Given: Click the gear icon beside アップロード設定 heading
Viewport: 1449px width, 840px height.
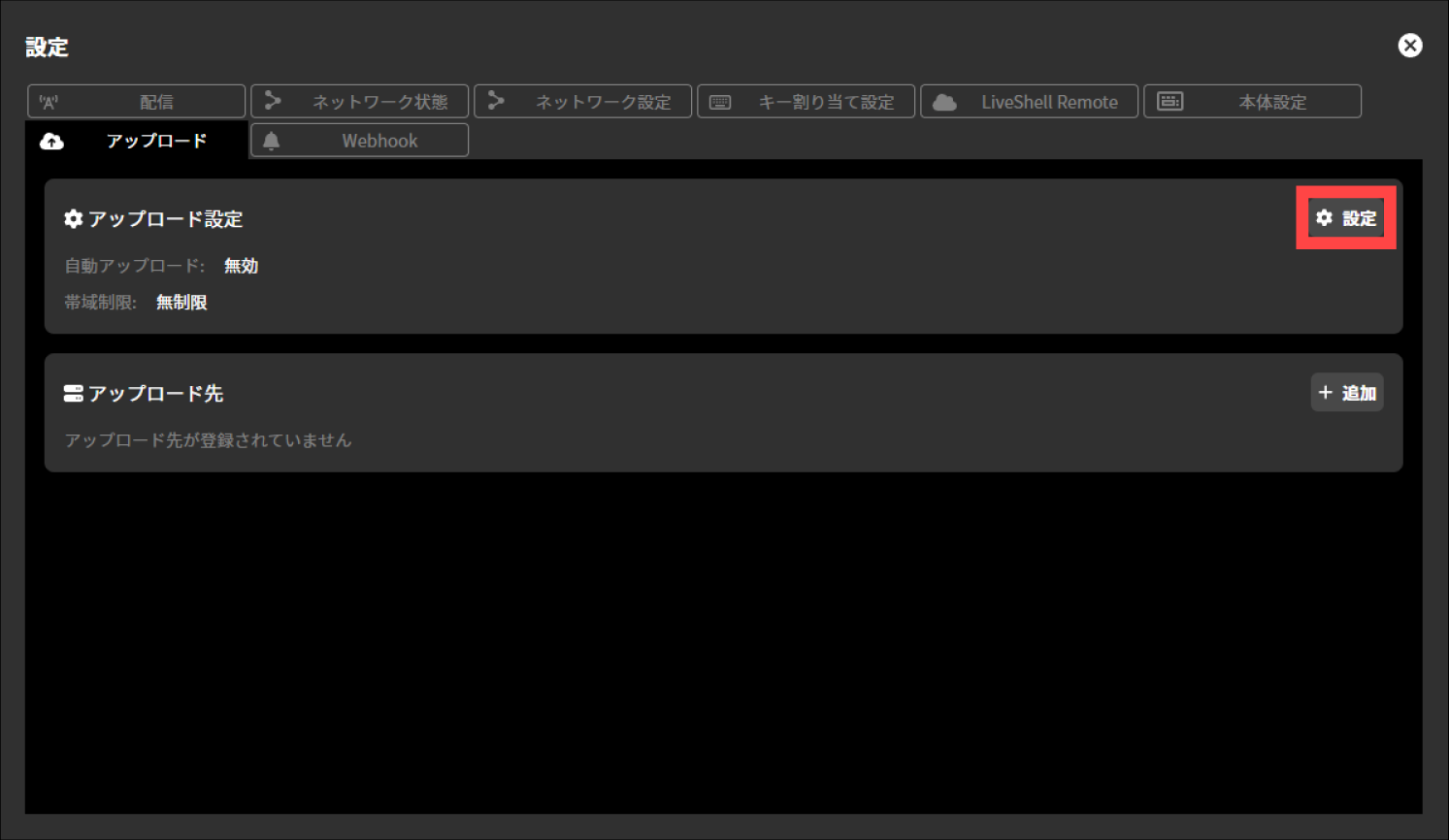Looking at the screenshot, I should (73, 219).
